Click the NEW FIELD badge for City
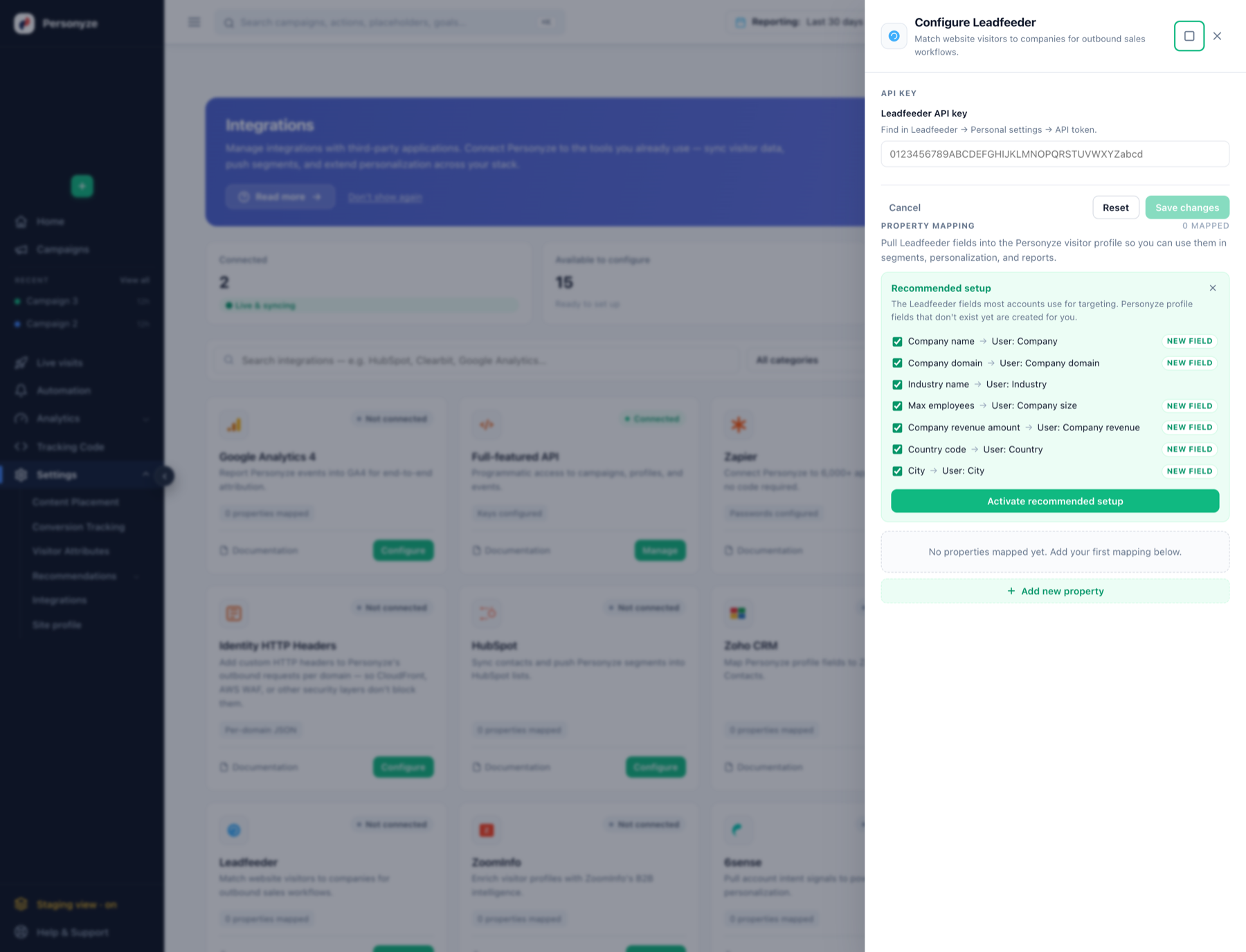The image size is (1246, 952). pyautogui.click(x=1189, y=471)
